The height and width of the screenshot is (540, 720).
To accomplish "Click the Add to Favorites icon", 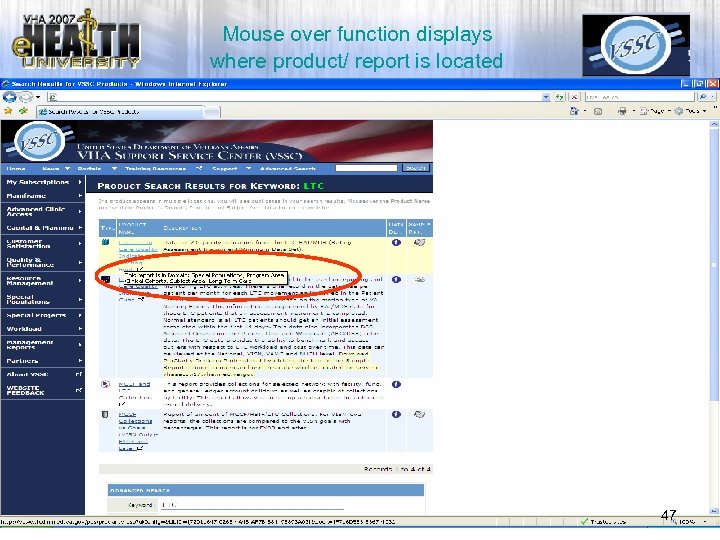I will click(23, 111).
